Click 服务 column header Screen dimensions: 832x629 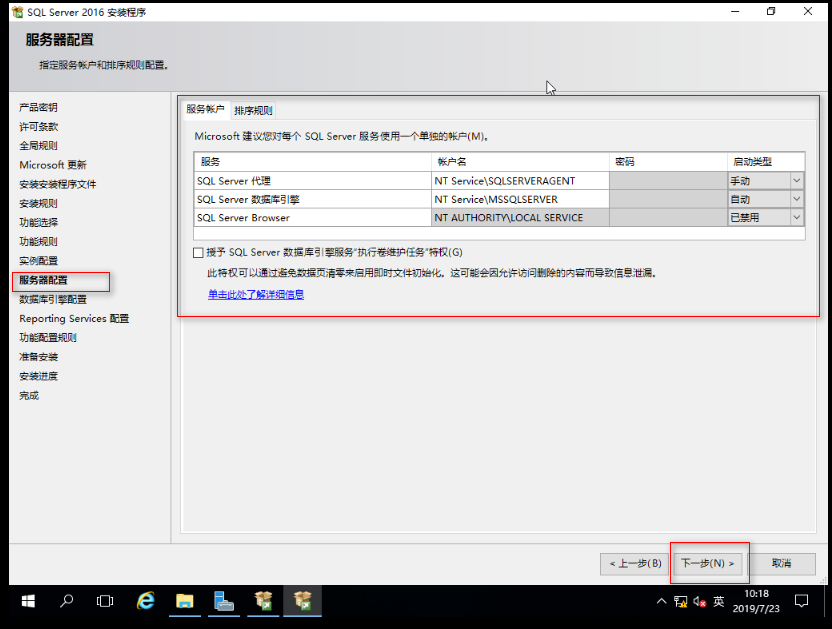click(x=313, y=162)
